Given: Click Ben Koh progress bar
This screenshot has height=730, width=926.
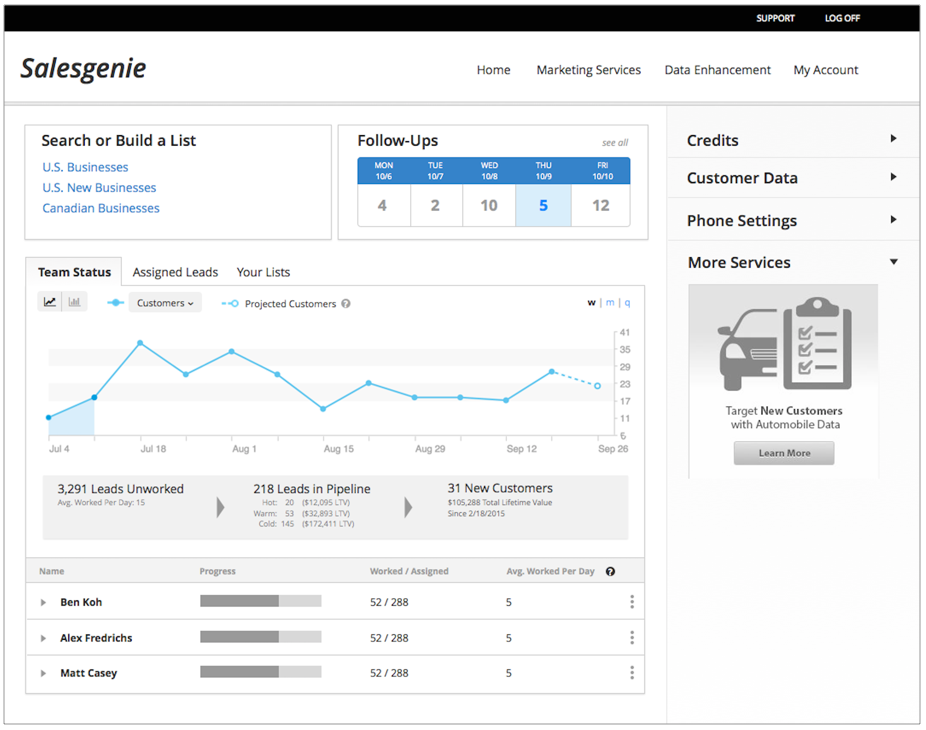Looking at the screenshot, I should point(260,601).
